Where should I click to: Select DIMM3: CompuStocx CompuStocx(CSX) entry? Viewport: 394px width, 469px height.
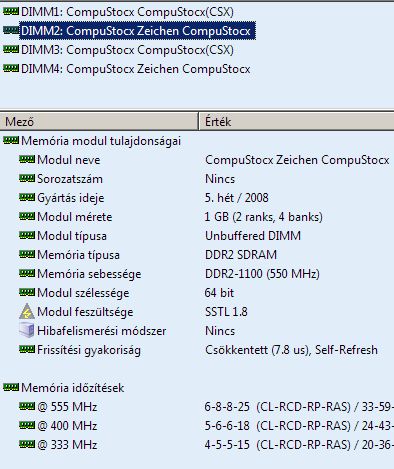[x=127, y=50]
